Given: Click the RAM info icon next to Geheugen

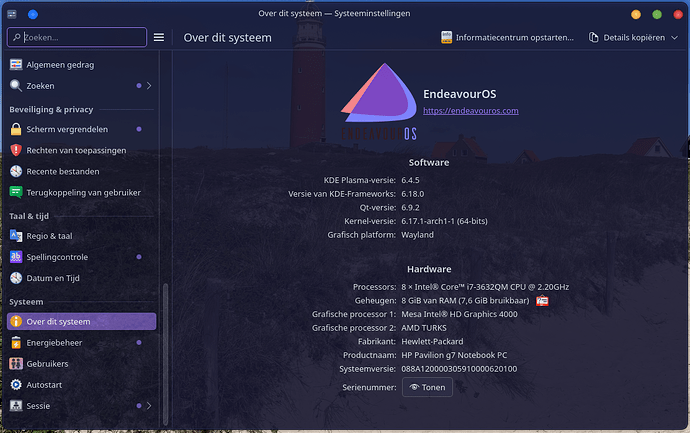Looking at the screenshot, I should click(x=543, y=300).
